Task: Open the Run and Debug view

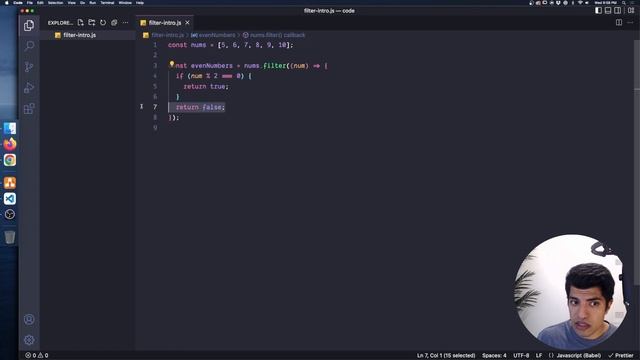Action: coord(29,87)
